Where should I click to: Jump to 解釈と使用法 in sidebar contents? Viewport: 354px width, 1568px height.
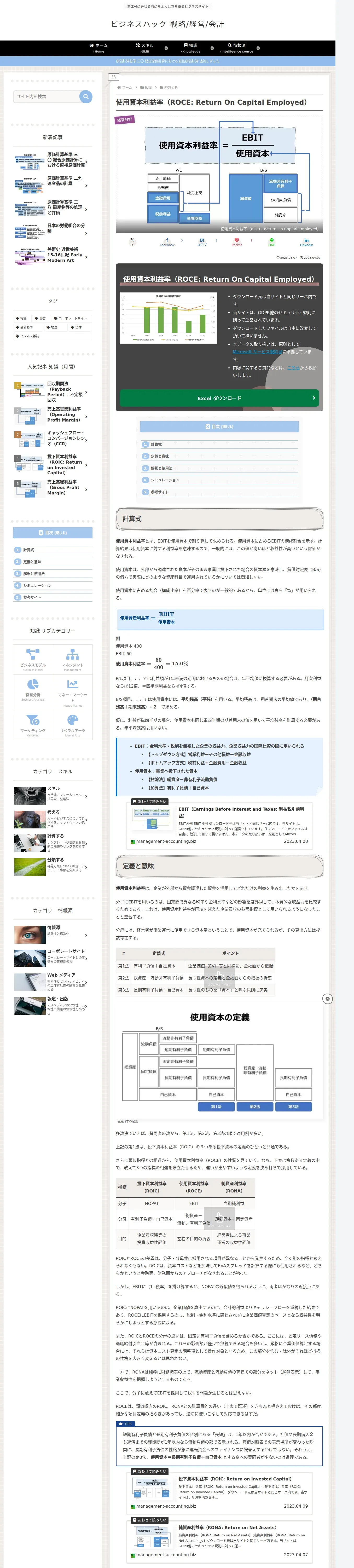[x=34, y=573]
